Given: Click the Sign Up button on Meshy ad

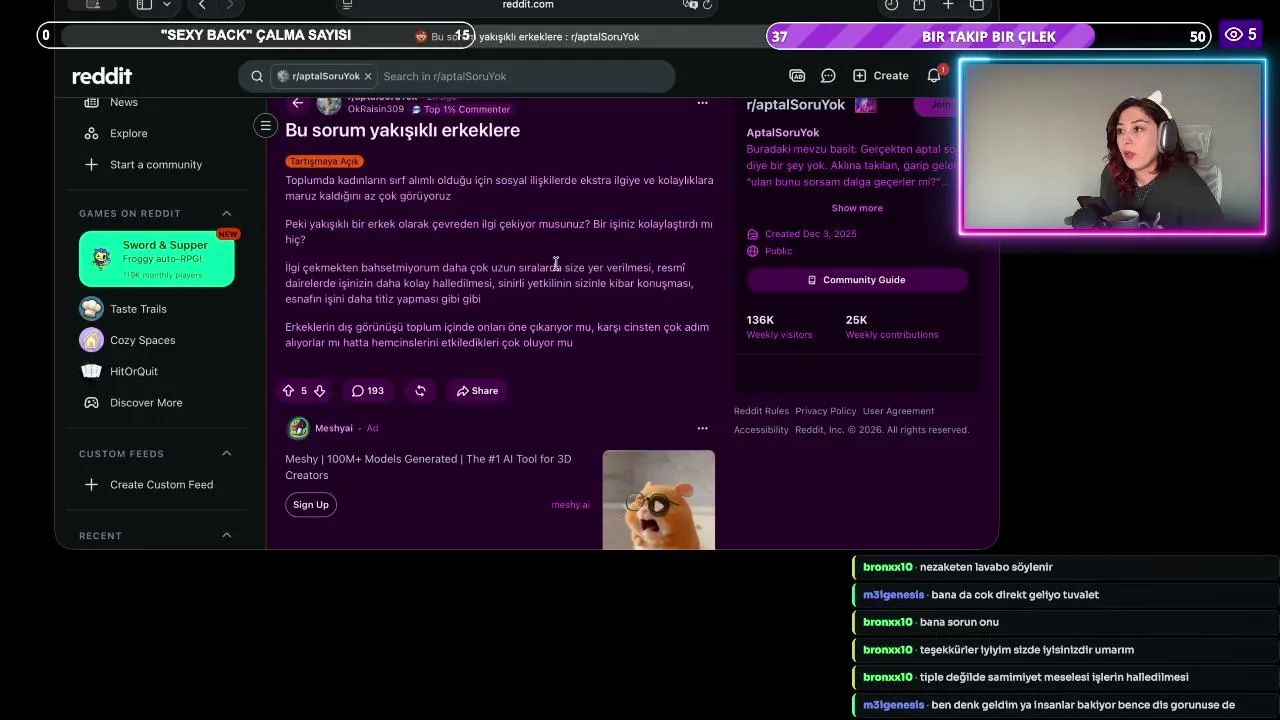Looking at the screenshot, I should click(x=311, y=505).
